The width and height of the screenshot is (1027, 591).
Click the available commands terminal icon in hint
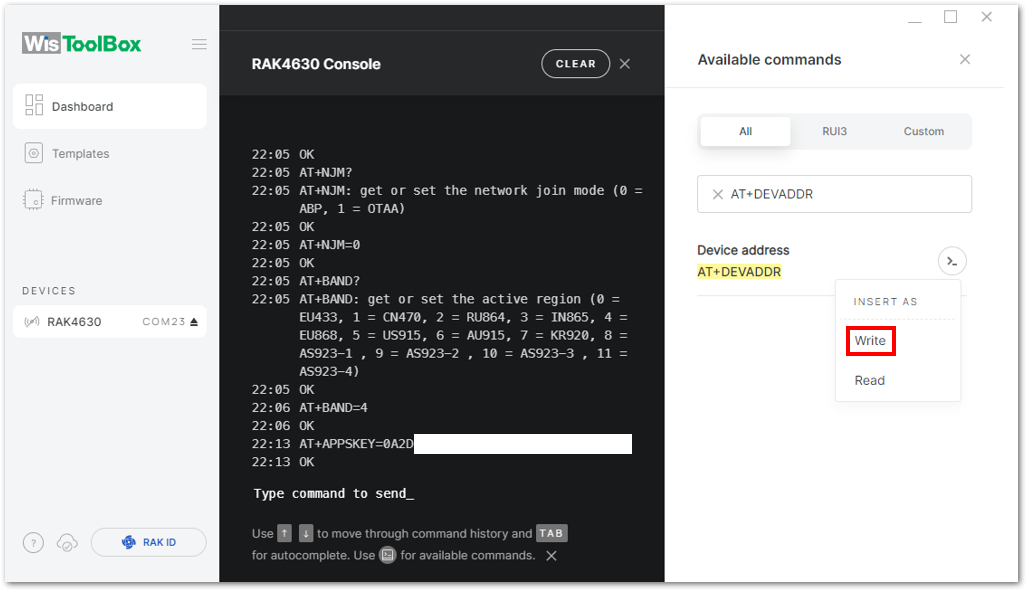coord(388,555)
